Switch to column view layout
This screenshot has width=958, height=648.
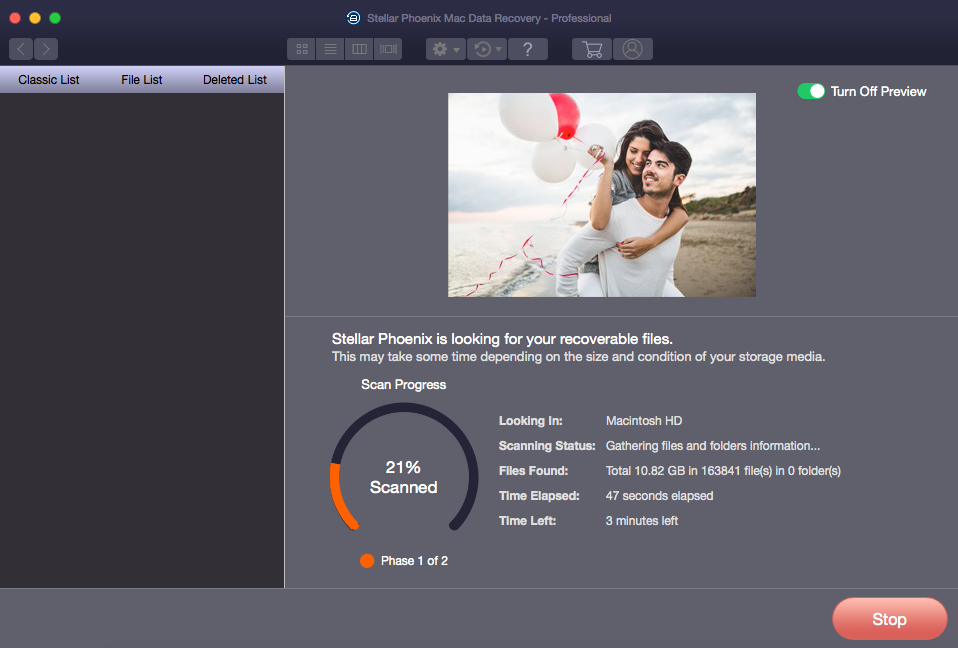pos(358,49)
